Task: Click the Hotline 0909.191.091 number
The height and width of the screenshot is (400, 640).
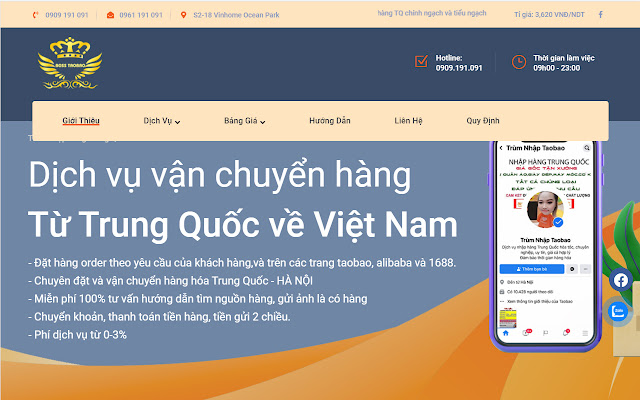Action: pos(459,68)
